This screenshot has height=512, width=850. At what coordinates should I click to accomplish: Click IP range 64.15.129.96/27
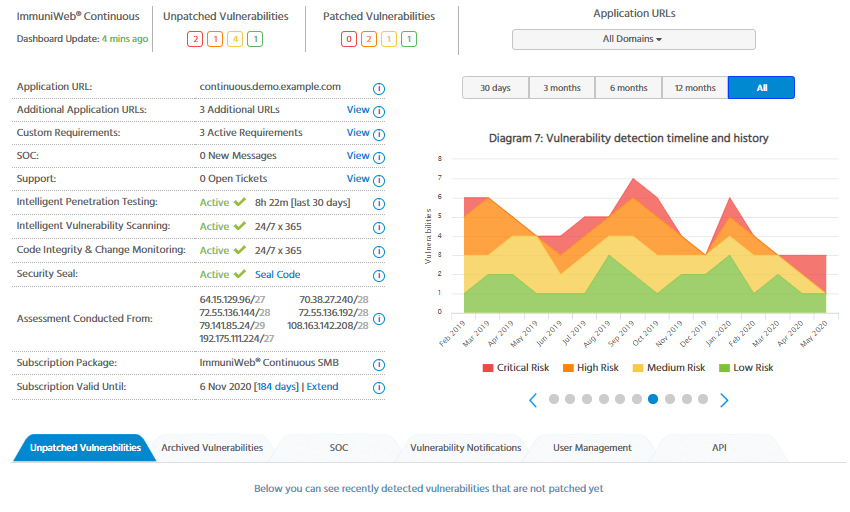(x=232, y=300)
